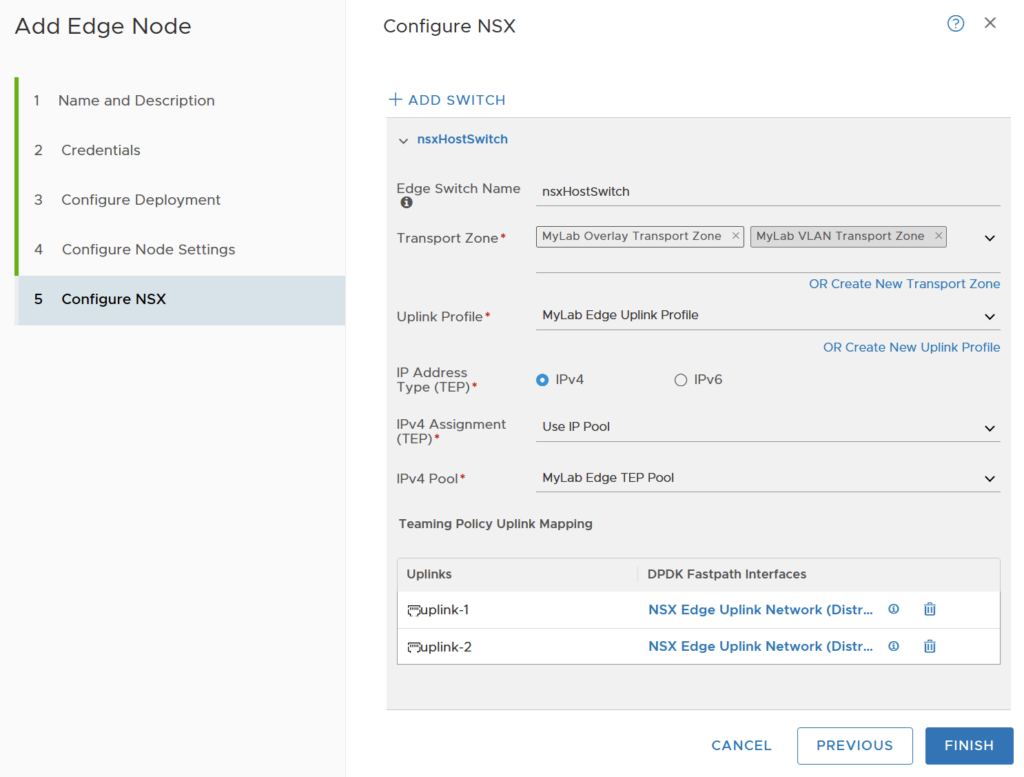Delete the uplink-1 interface mapping

[929, 609]
